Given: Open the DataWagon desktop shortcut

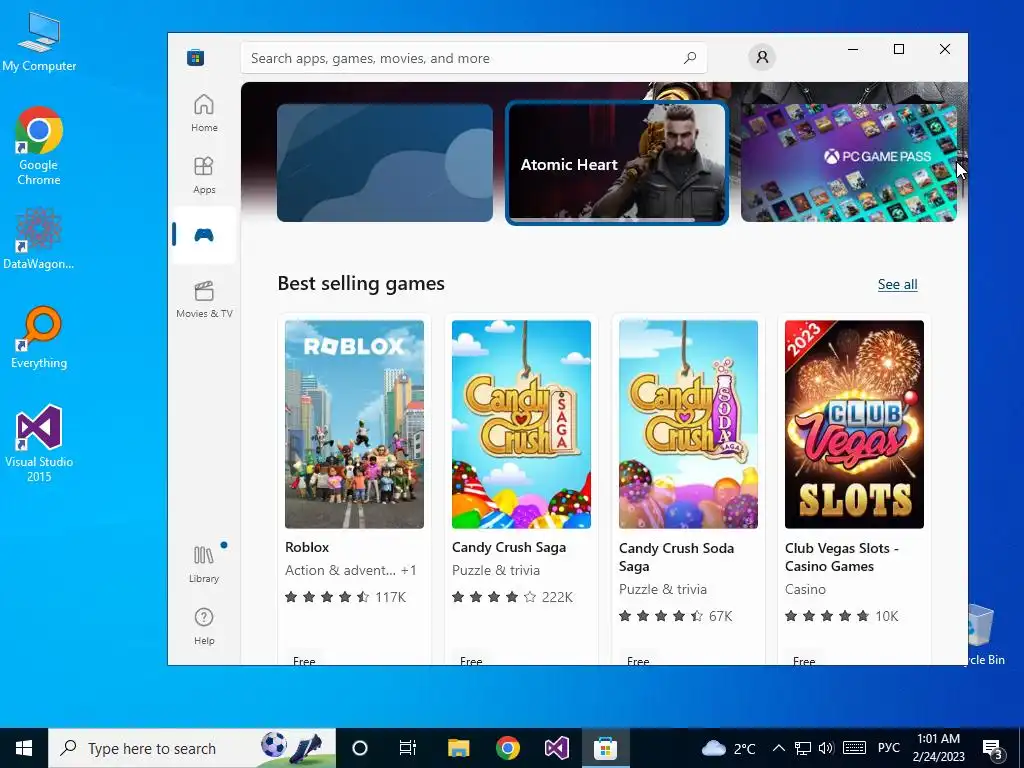Looking at the screenshot, I should coord(39,238).
